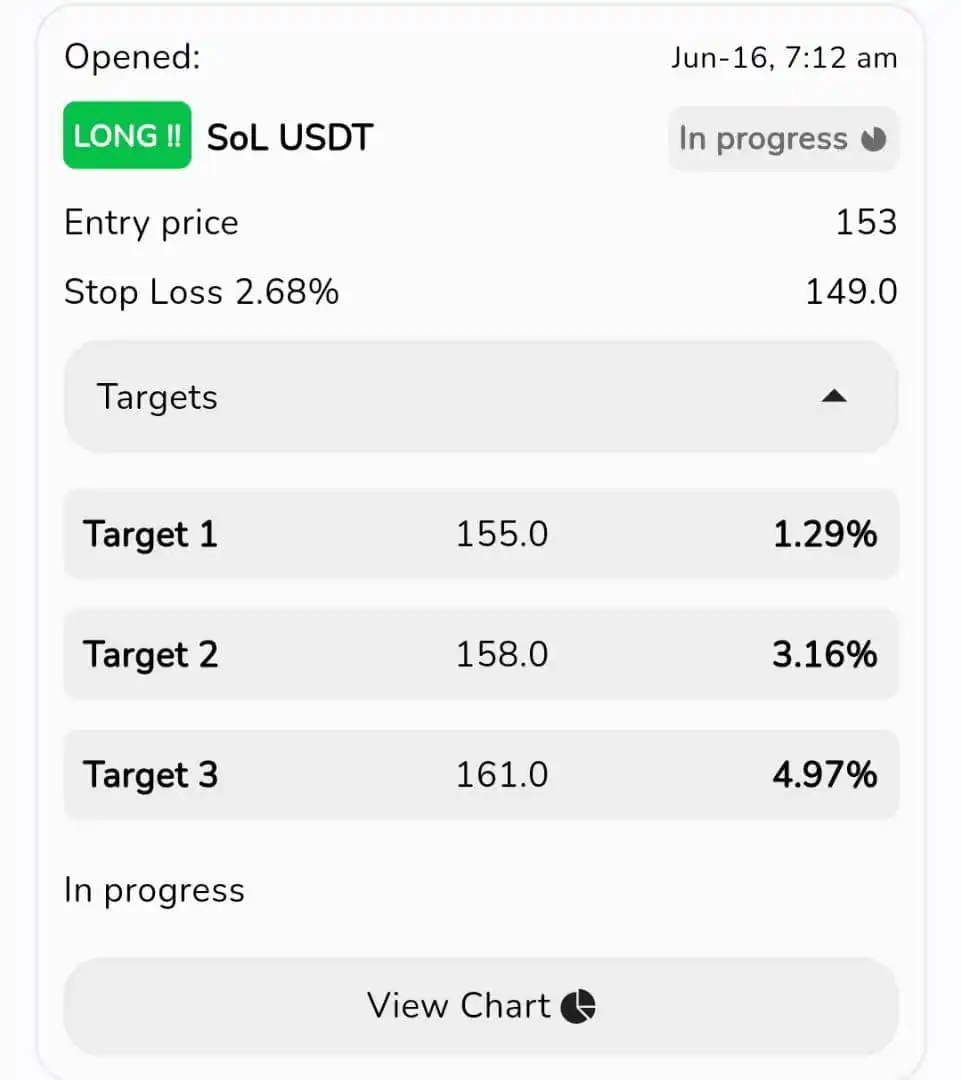Viewport: 962px width, 1080px height.
Task: Collapse the Targets section using the arrow
Action: pyautogui.click(x=834, y=396)
